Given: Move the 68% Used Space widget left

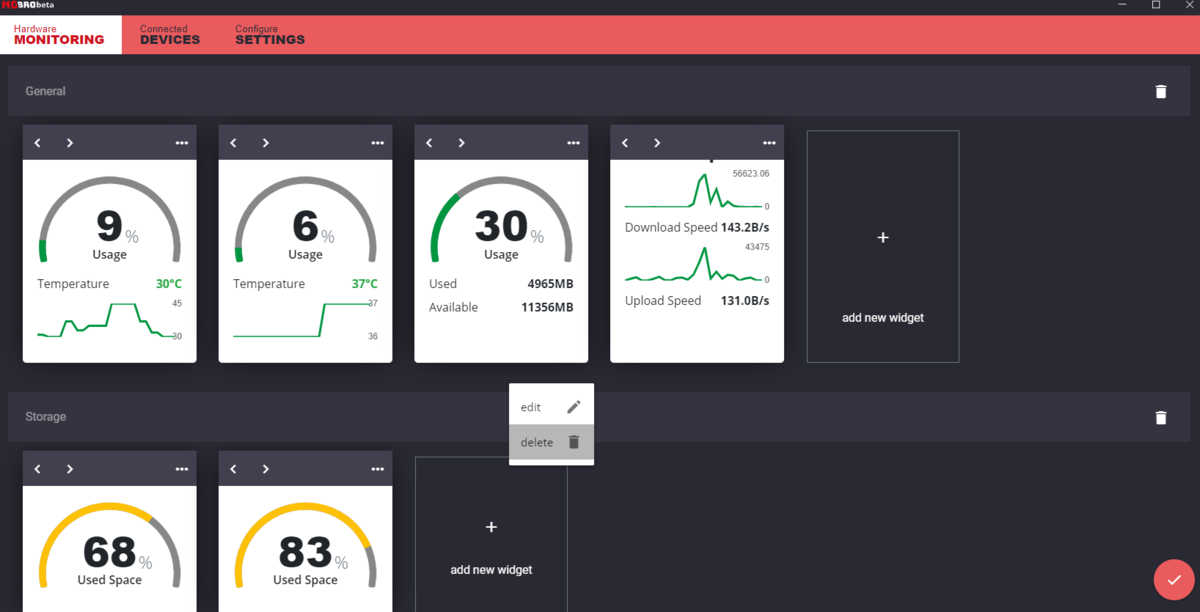Looking at the screenshot, I should [x=38, y=469].
